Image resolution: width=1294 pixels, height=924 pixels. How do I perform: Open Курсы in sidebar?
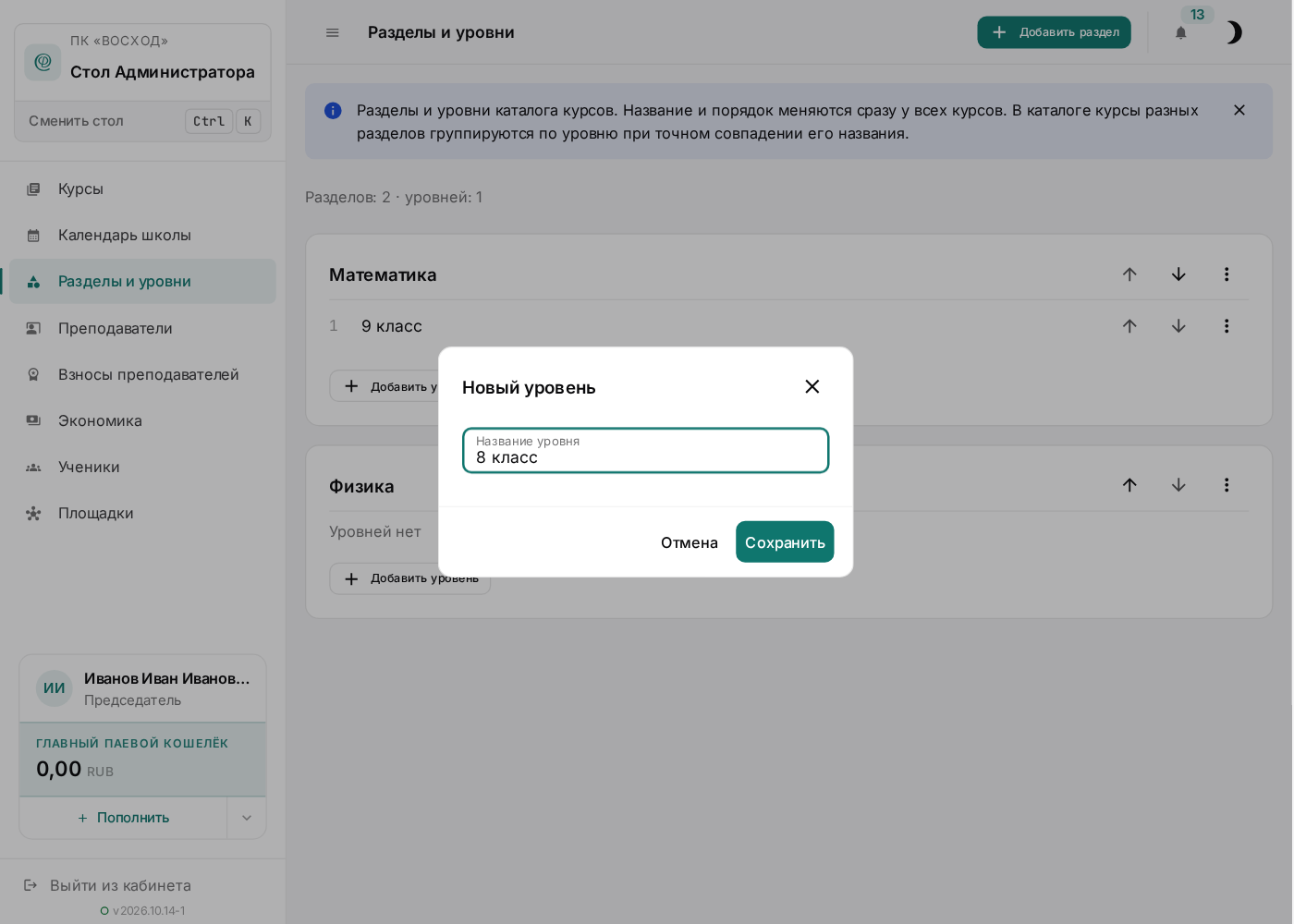pos(142,188)
